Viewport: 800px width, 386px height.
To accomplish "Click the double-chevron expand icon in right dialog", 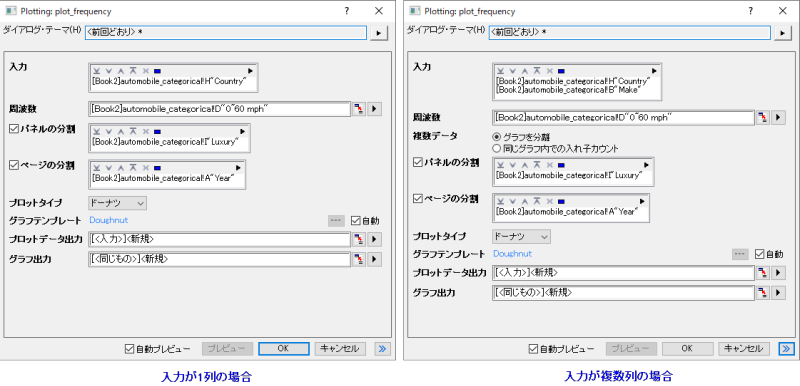I will click(x=786, y=349).
